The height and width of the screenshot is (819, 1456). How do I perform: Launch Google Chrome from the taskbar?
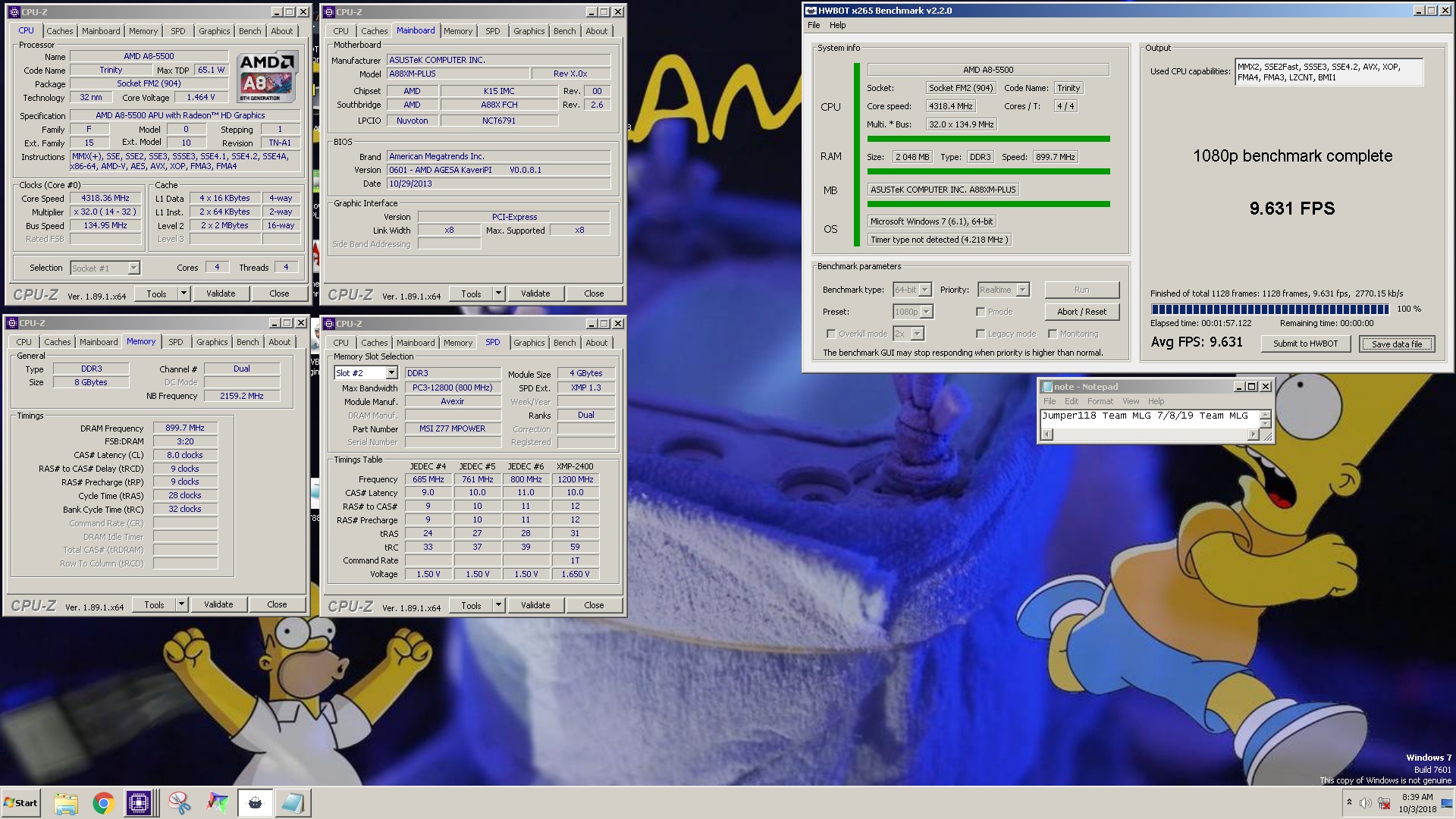click(x=103, y=803)
